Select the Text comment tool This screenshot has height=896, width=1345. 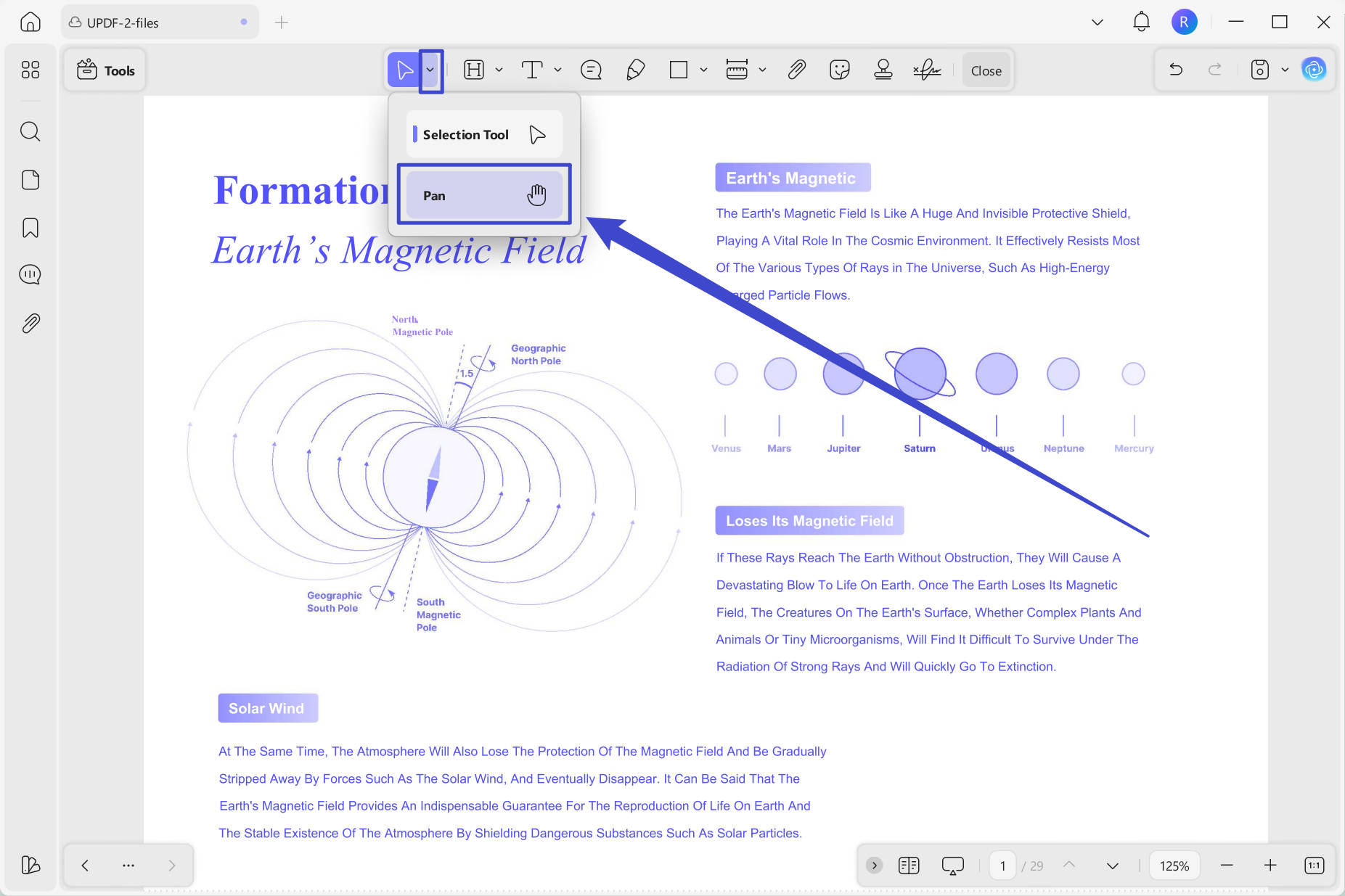pyautogui.click(x=532, y=70)
